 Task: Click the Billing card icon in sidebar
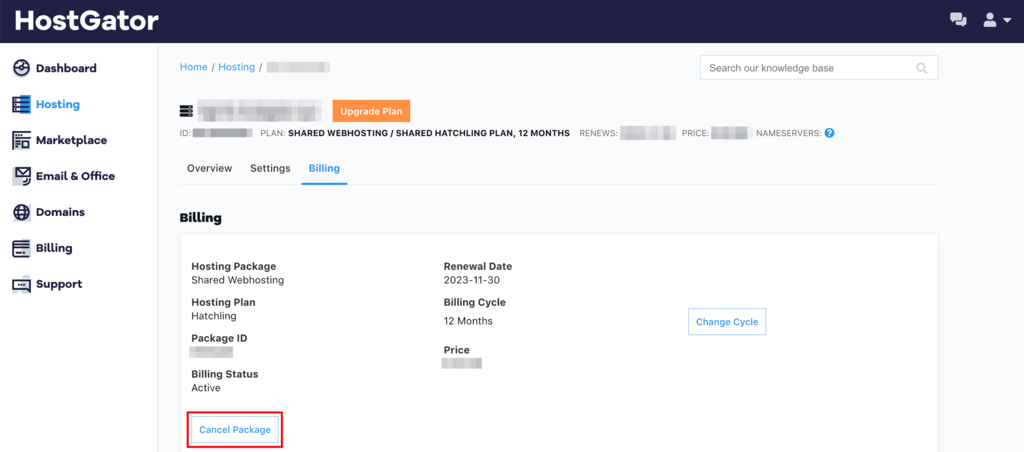[x=21, y=248]
